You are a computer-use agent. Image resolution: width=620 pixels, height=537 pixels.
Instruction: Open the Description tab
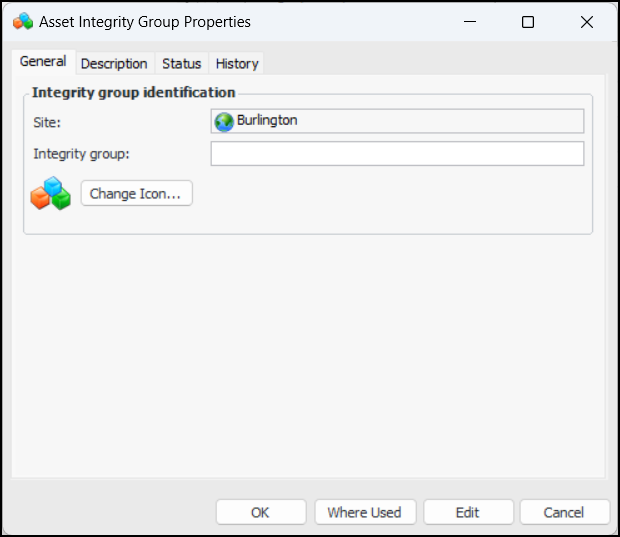[114, 64]
